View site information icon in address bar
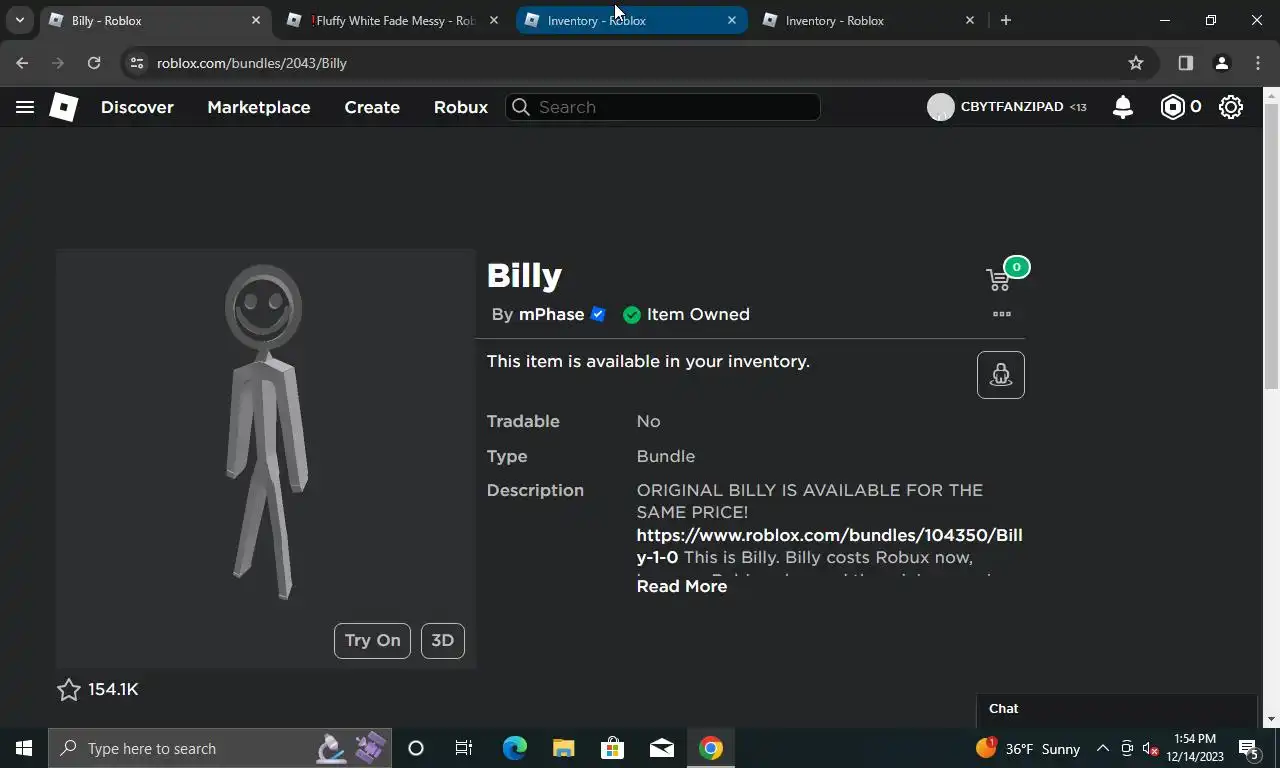Image resolution: width=1280 pixels, height=768 pixels. point(137,63)
